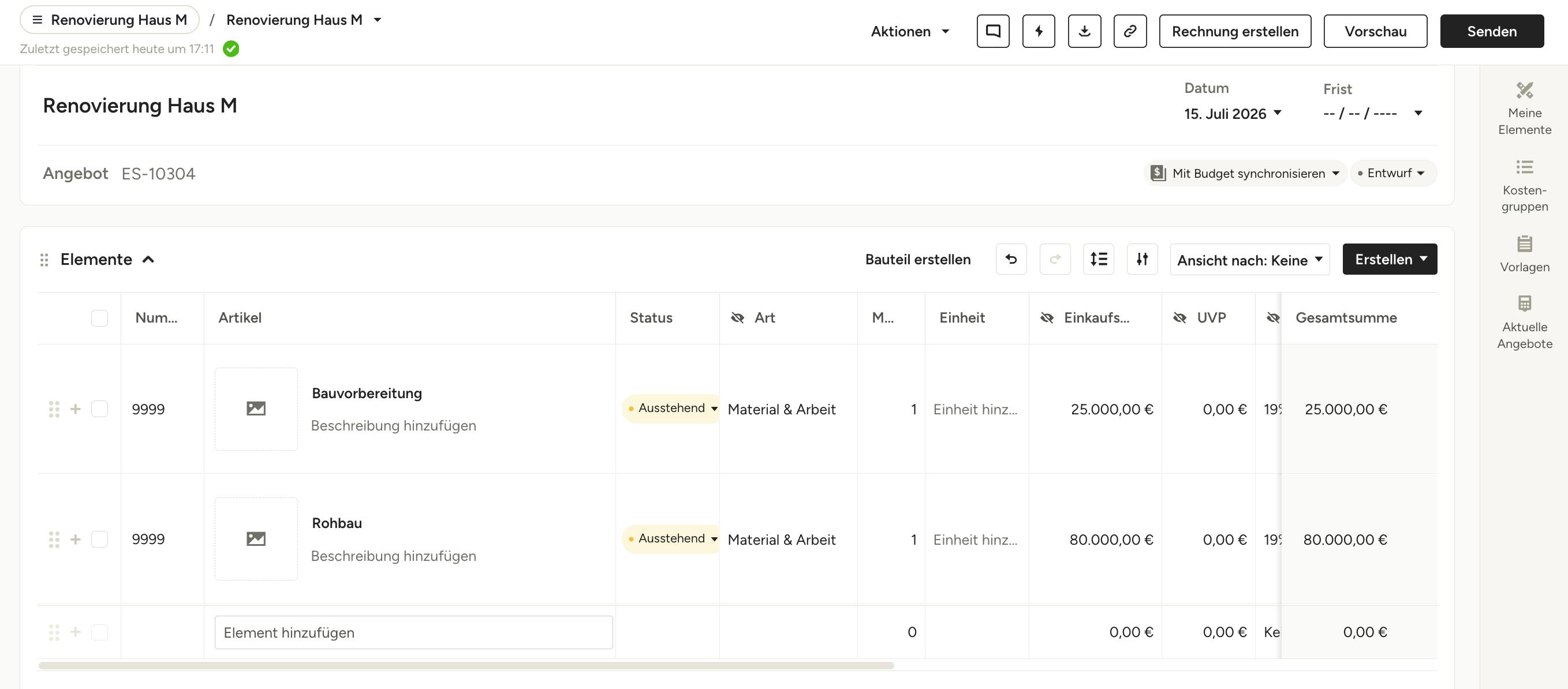Open Vorlagen sidebar panel

tap(1524, 254)
